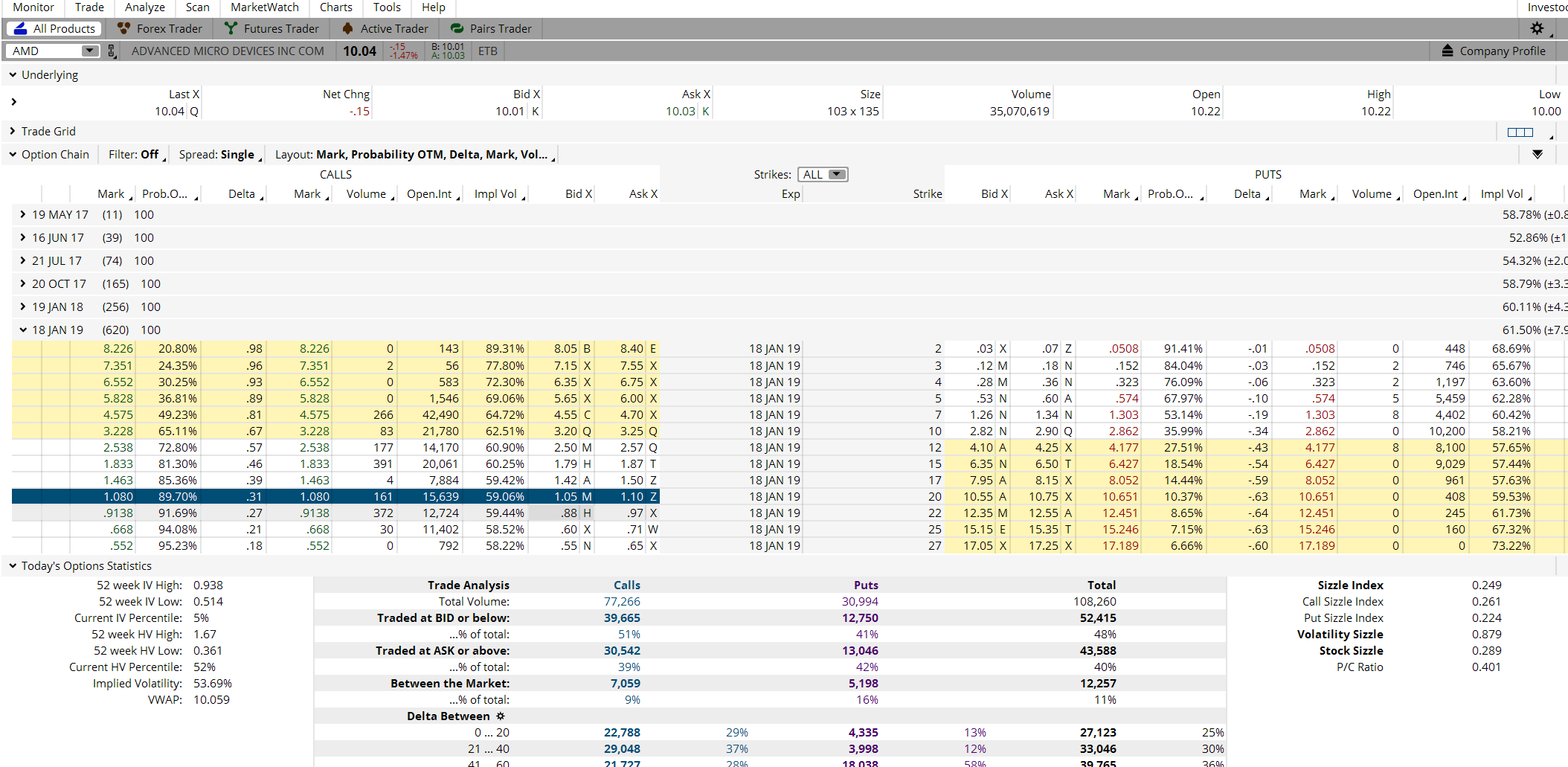The image size is (1568, 767).
Task: Expand the 19 JAN 18 expiration
Action: [23, 307]
